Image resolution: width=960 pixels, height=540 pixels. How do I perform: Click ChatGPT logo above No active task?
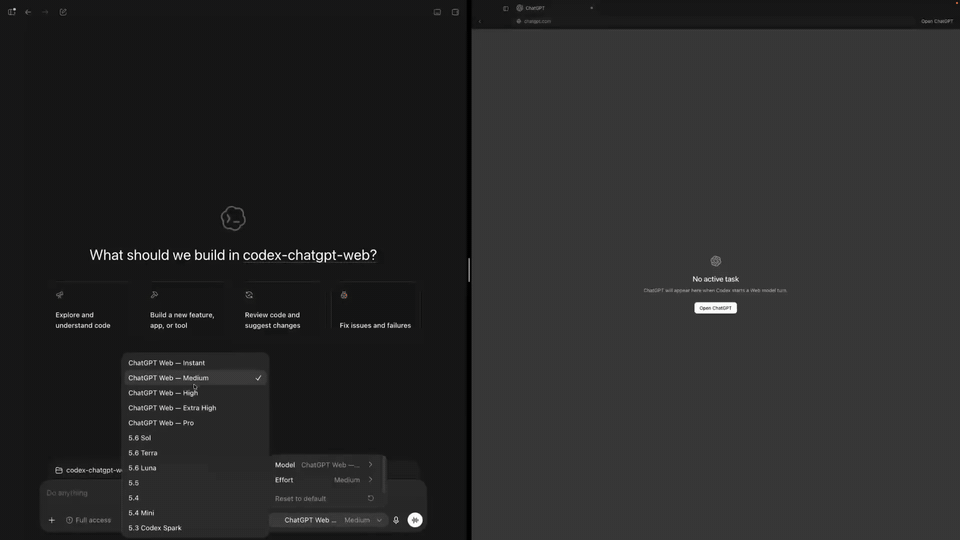click(716, 261)
